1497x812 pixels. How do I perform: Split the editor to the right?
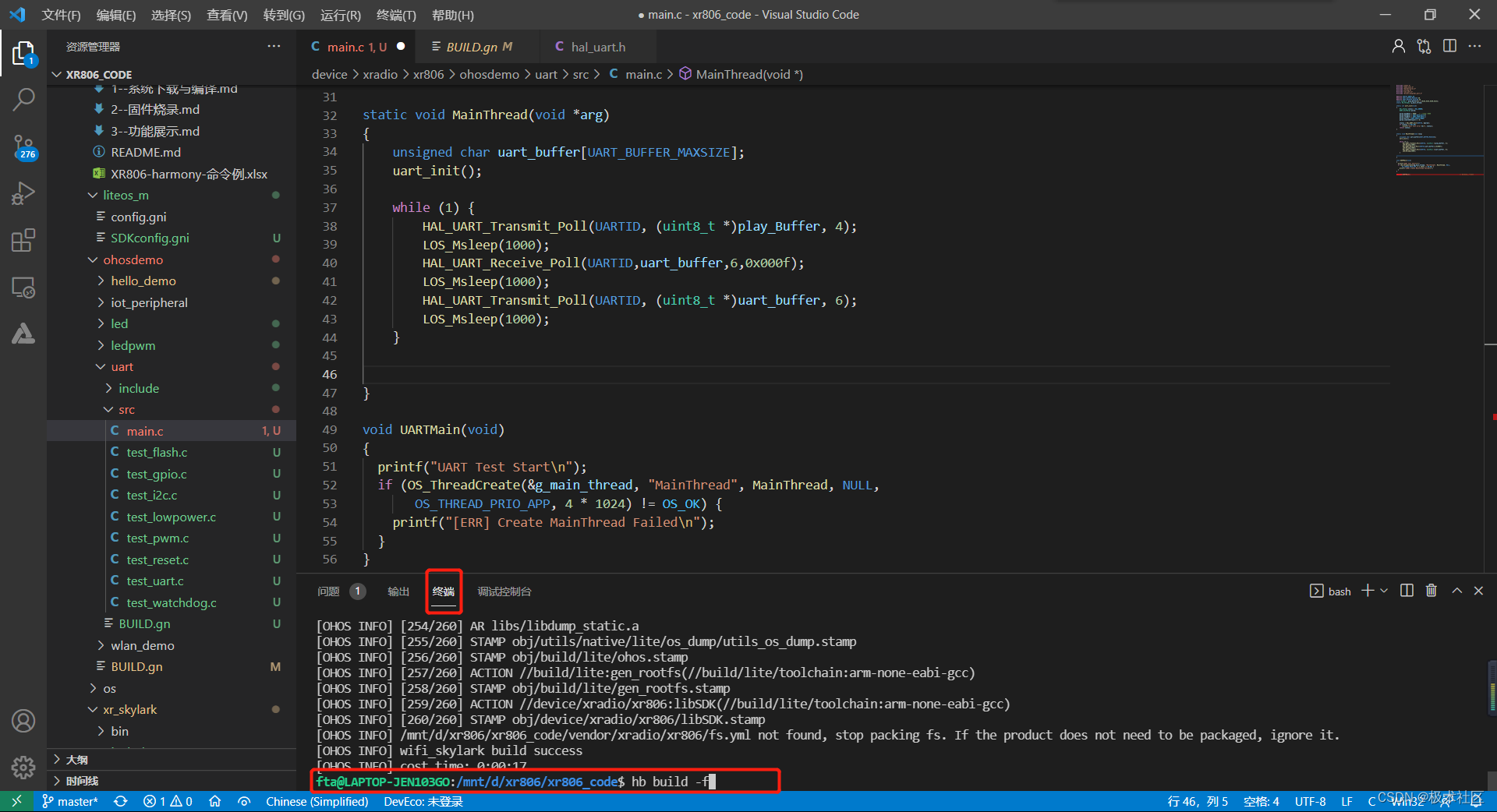click(1449, 47)
